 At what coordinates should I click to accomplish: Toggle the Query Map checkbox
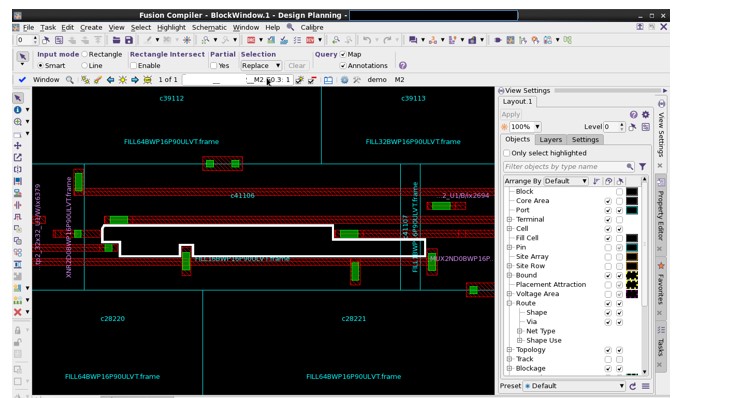coord(343,54)
